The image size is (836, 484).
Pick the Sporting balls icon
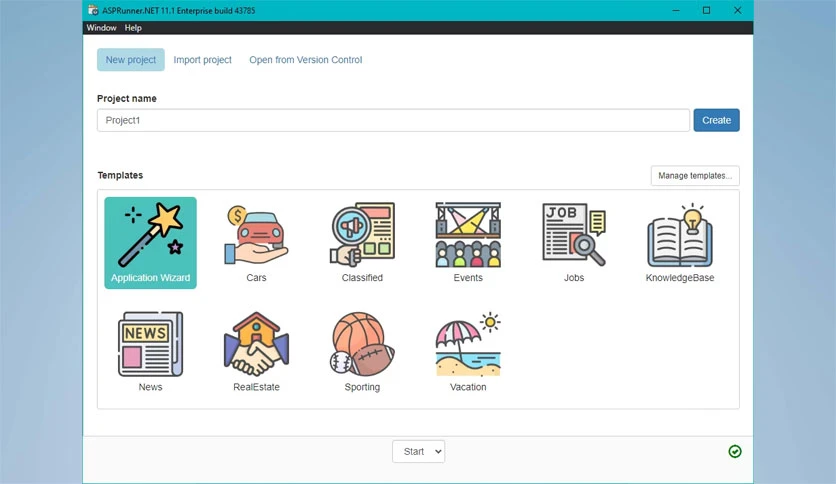click(362, 344)
